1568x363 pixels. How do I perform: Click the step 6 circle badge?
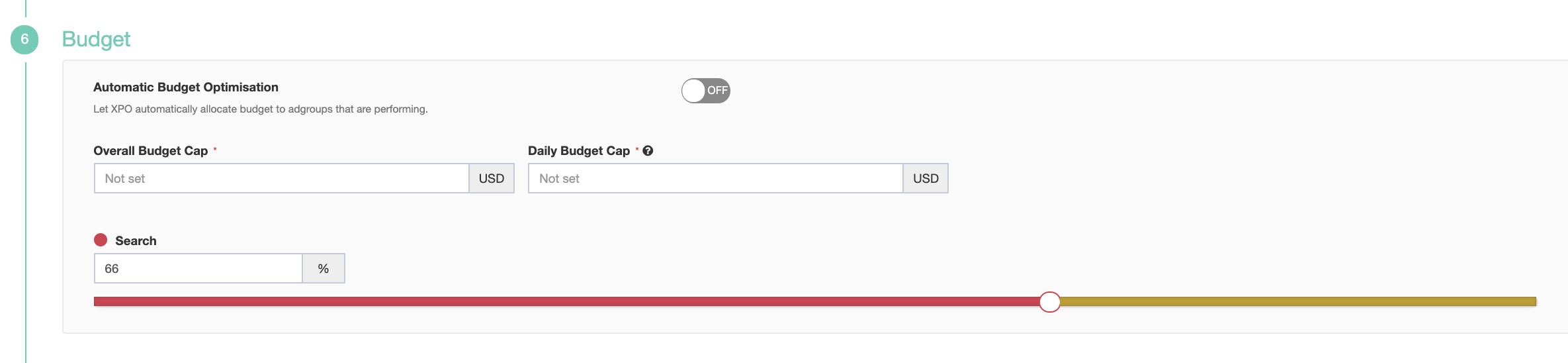click(x=24, y=40)
